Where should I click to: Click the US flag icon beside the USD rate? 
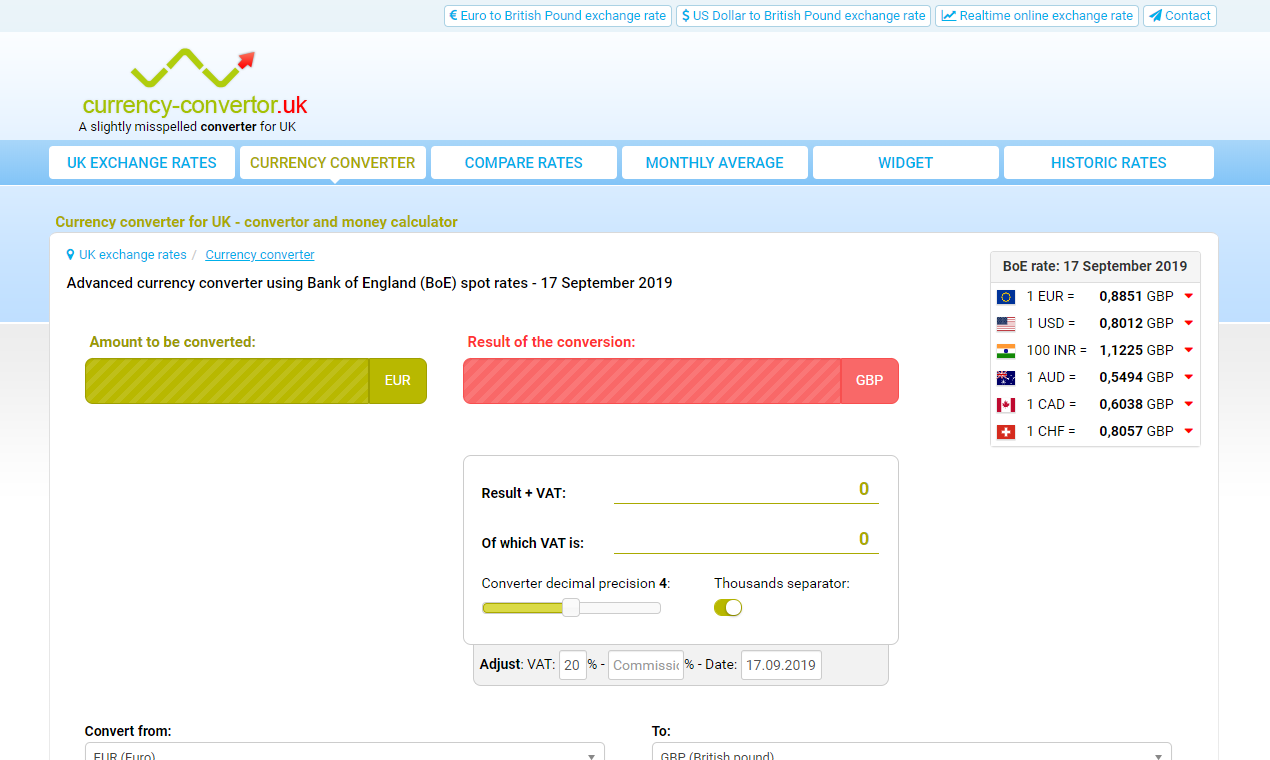(1005, 323)
